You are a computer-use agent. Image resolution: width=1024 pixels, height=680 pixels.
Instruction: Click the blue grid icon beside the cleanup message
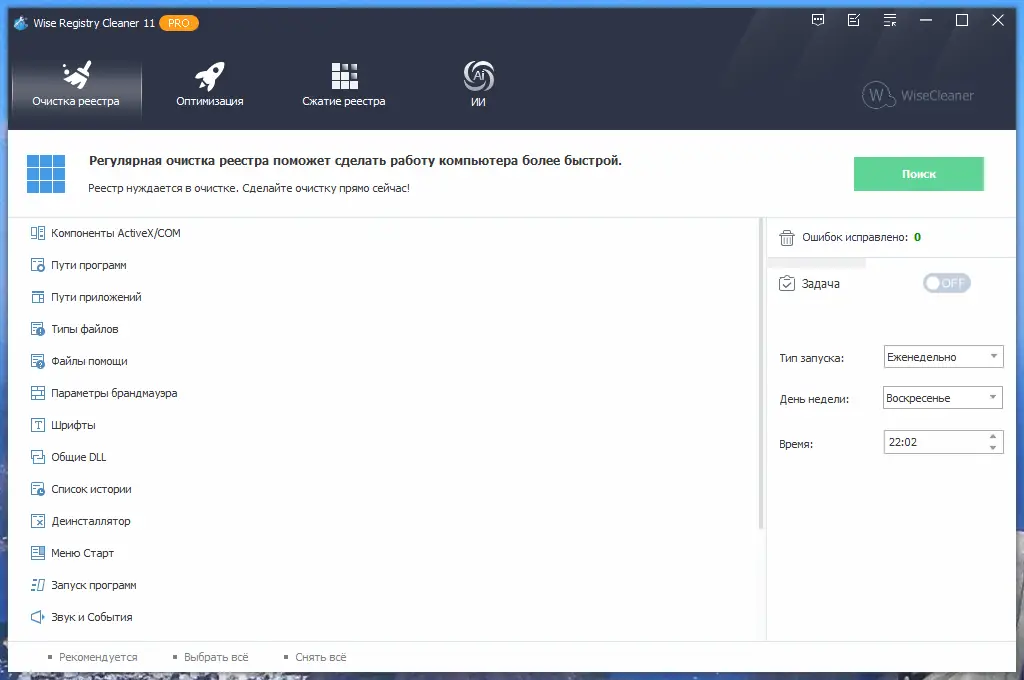tap(45, 173)
